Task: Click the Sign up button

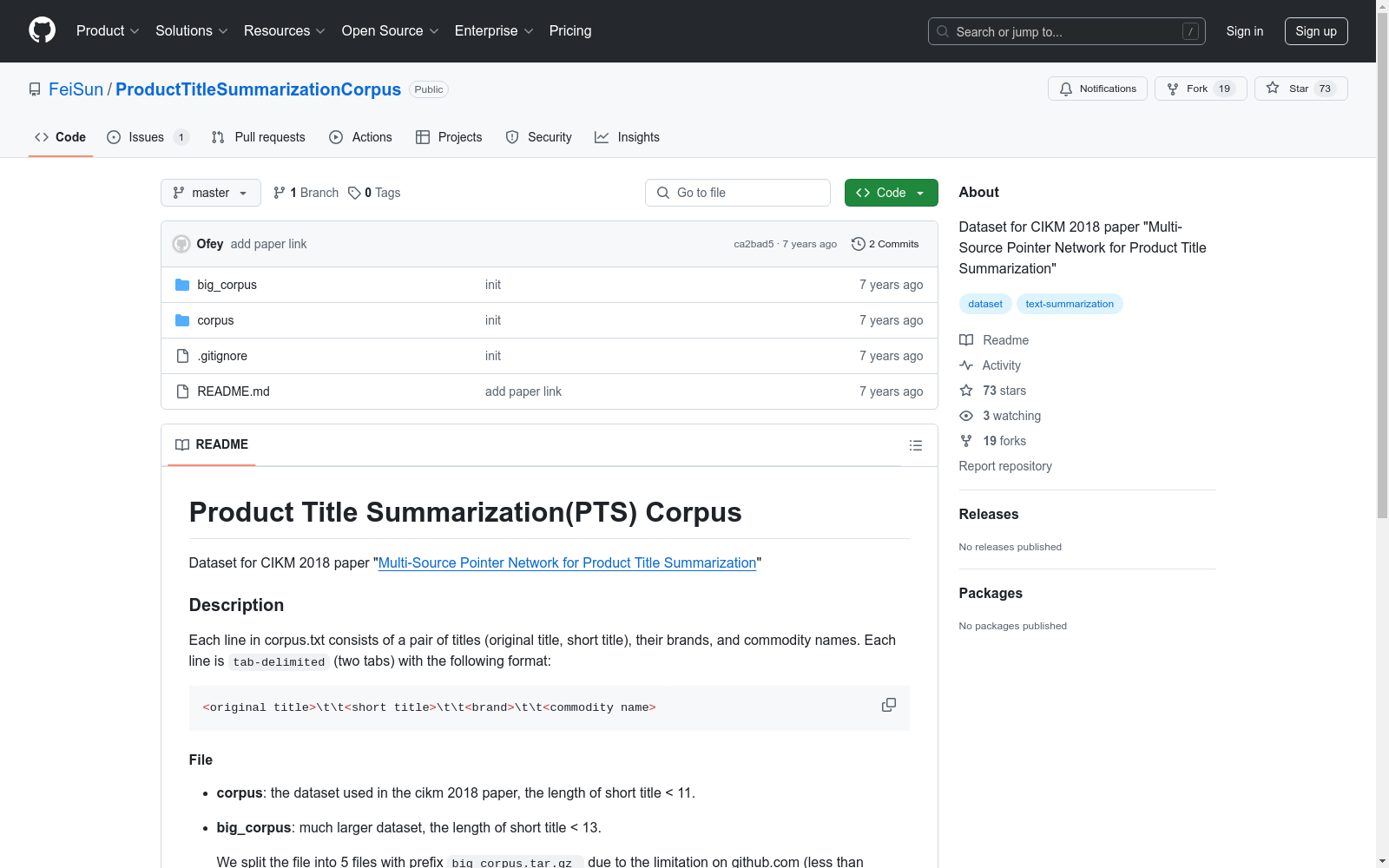Action: pyautogui.click(x=1316, y=31)
